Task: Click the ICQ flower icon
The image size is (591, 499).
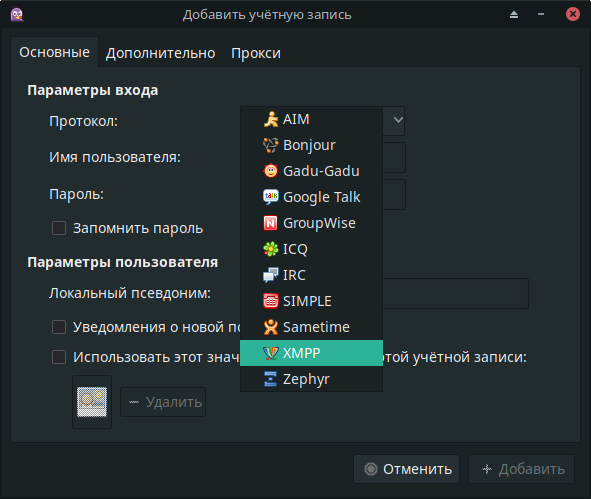Action: pos(271,249)
